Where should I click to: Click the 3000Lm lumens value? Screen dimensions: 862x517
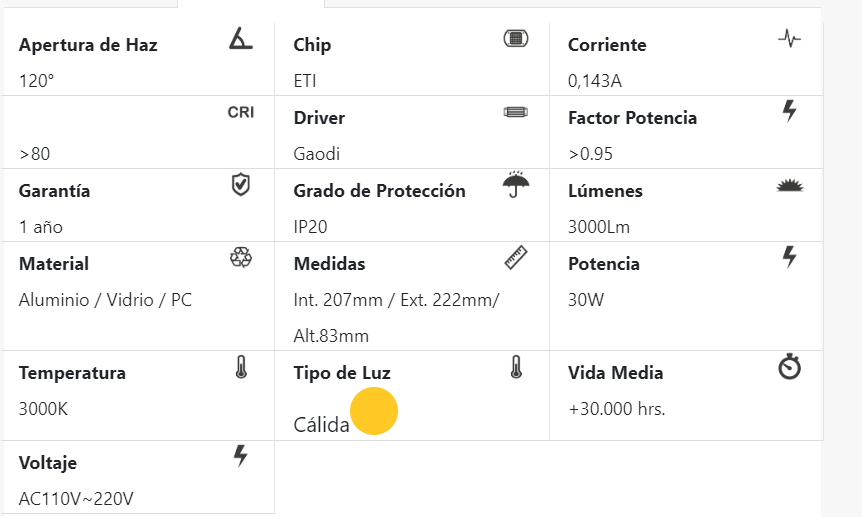coord(599,227)
